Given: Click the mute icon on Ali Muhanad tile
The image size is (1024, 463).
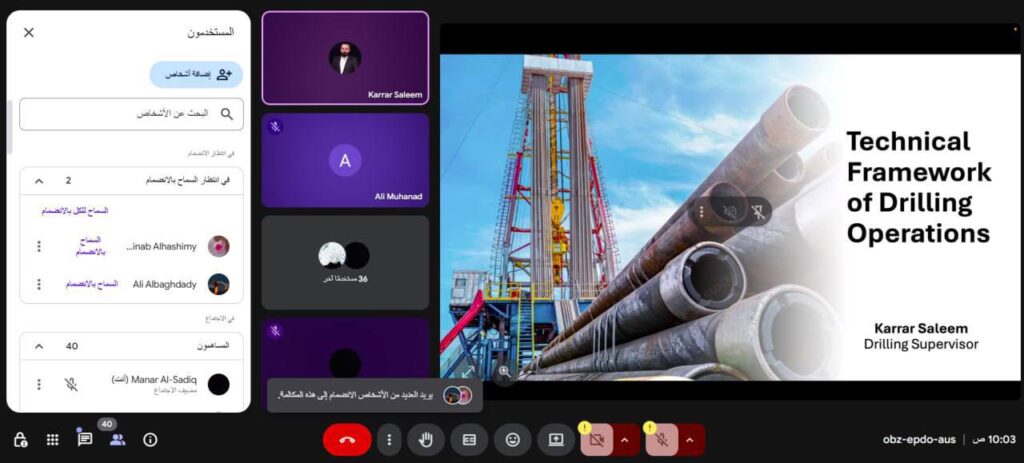Looking at the screenshot, I should coord(275,127).
